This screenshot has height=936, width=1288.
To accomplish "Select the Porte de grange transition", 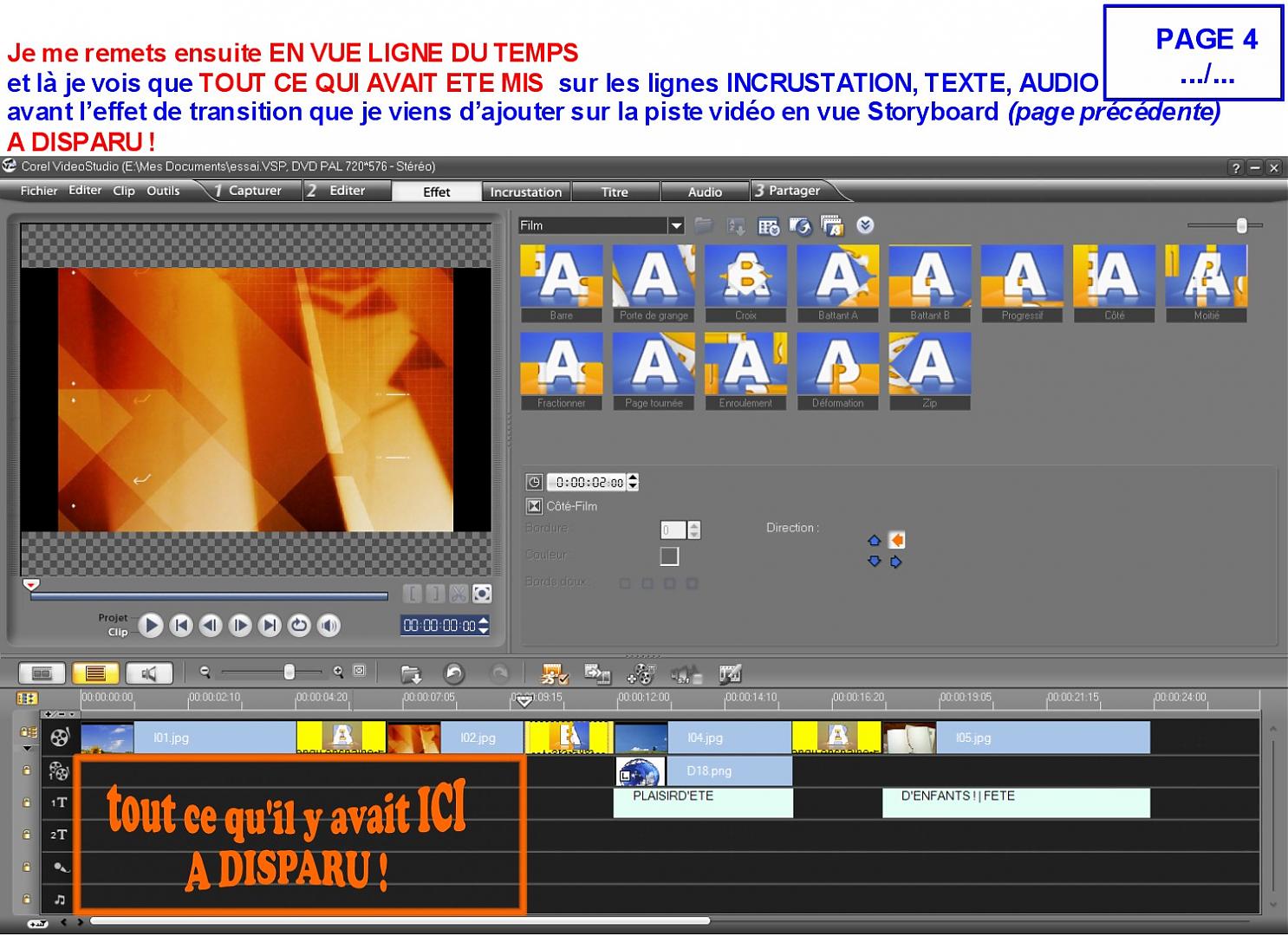I will tap(654, 283).
